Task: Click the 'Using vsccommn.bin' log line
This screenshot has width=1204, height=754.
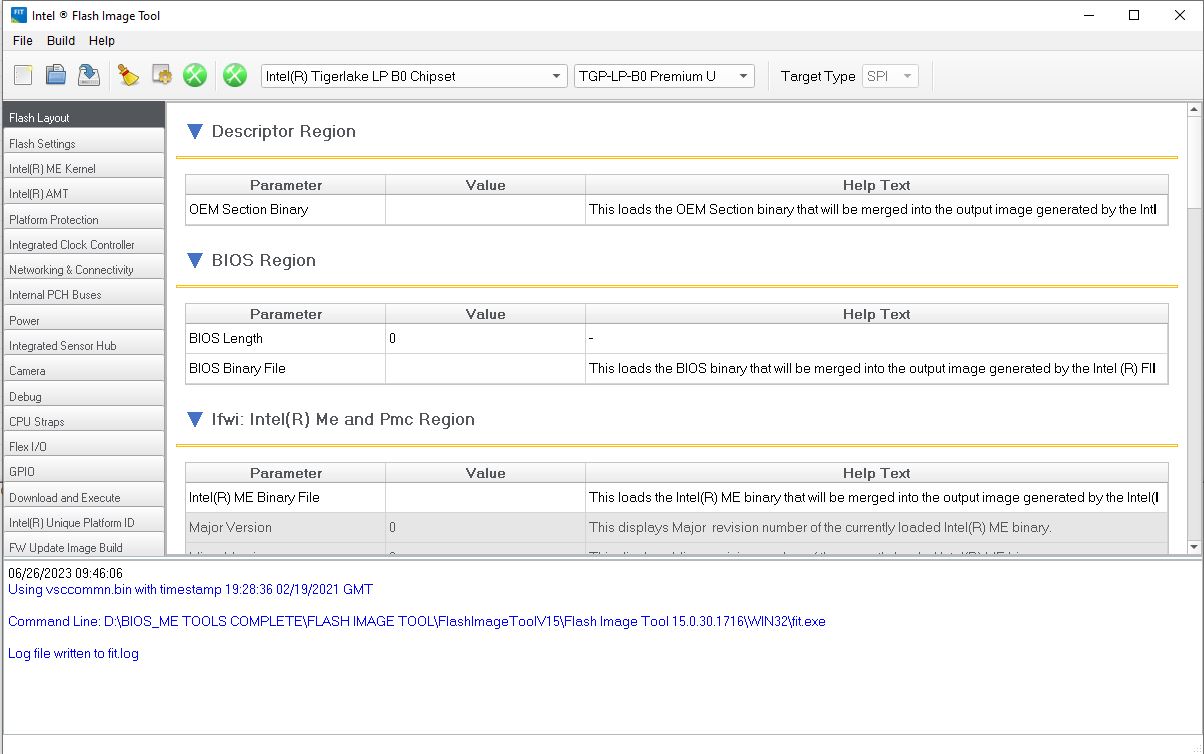Action: coord(190,590)
